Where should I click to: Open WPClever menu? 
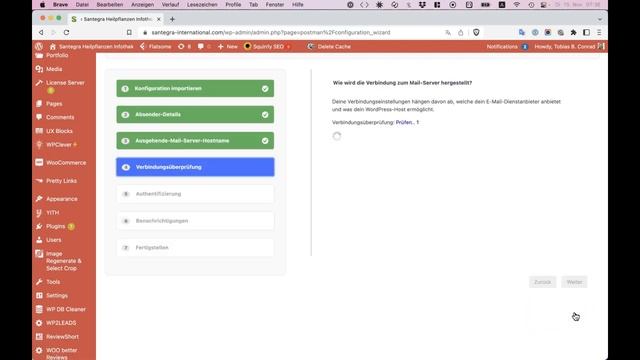(59, 144)
